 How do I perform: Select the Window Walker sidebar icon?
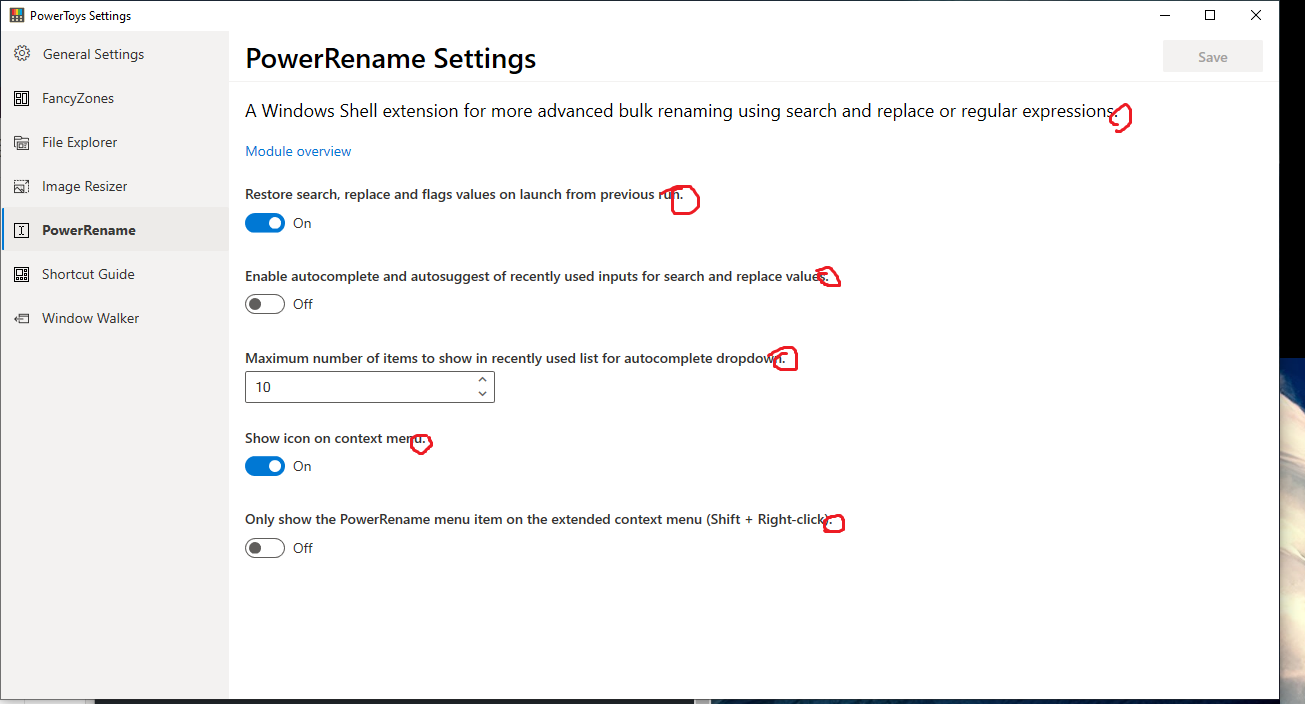(x=21, y=317)
